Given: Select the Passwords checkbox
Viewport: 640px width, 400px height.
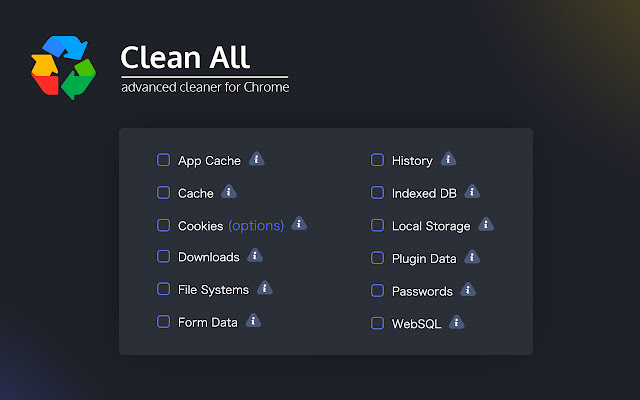Looking at the screenshot, I should click(377, 291).
